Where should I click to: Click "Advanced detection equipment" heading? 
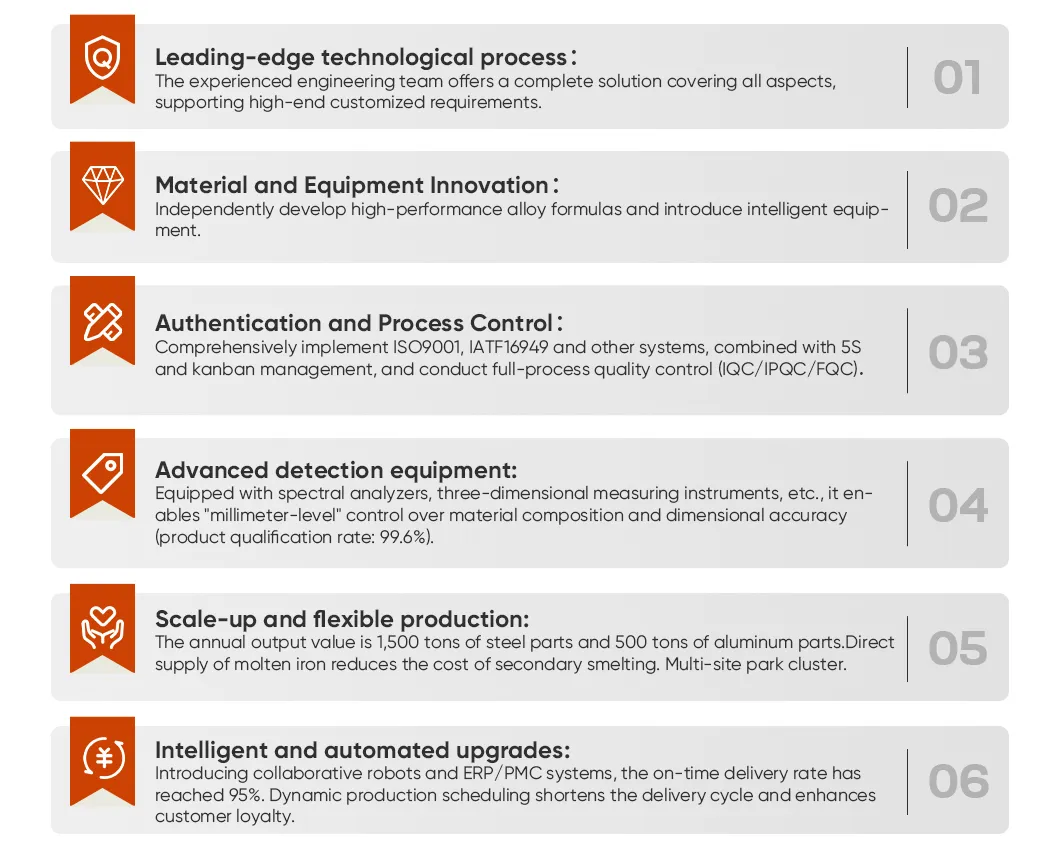336,470
